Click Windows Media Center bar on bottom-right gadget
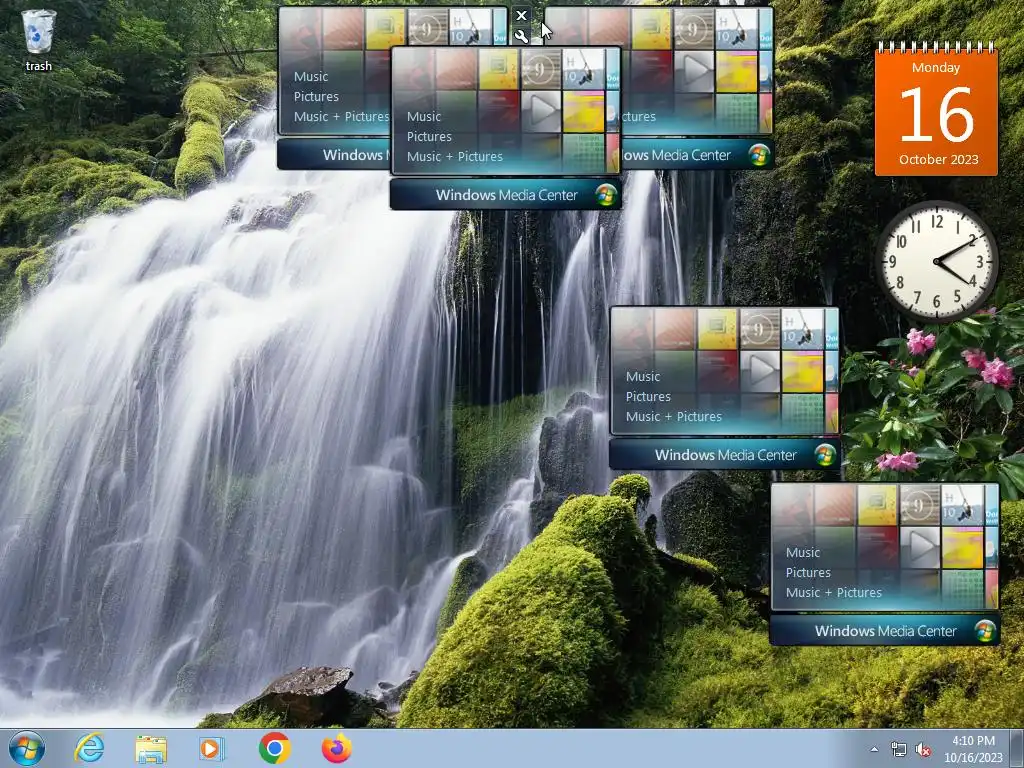This screenshot has width=1024, height=768. tap(885, 630)
